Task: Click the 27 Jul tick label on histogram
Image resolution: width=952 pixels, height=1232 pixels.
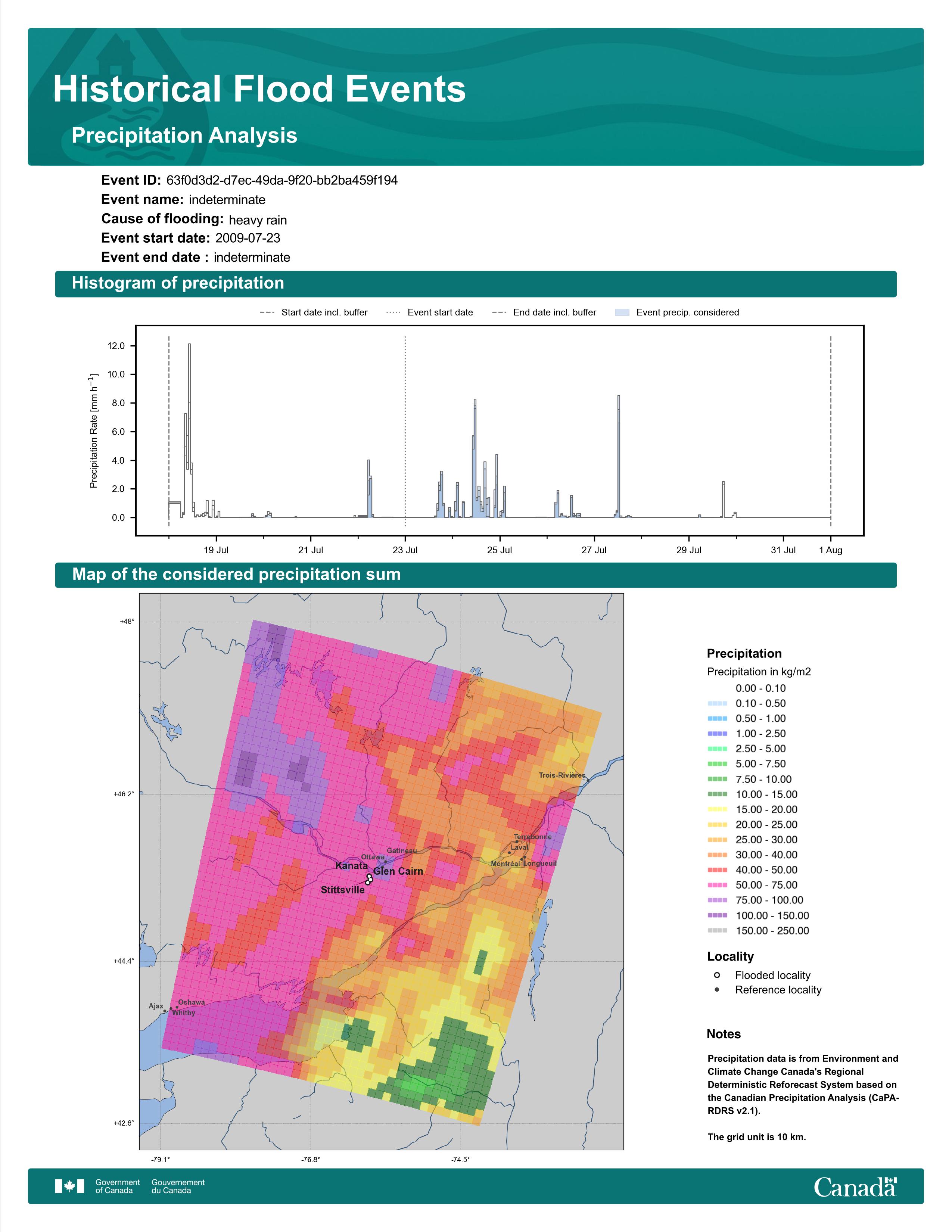Action: pyautogui.click(x=594, y=550)
